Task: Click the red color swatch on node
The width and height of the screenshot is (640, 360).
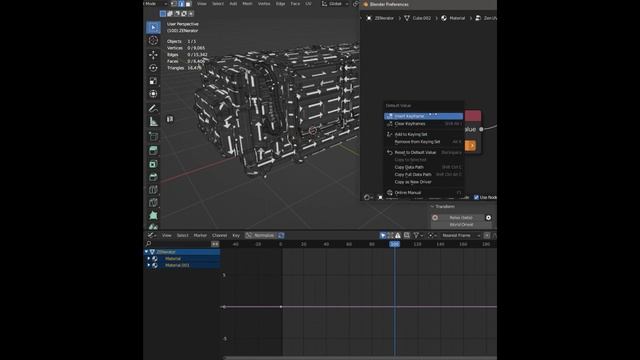Action: tap(473, 116)
